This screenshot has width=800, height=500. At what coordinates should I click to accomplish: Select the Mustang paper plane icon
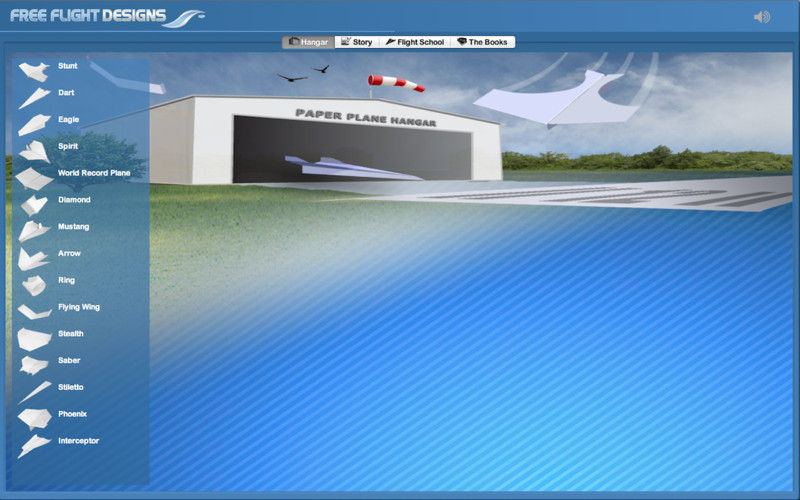34,232
